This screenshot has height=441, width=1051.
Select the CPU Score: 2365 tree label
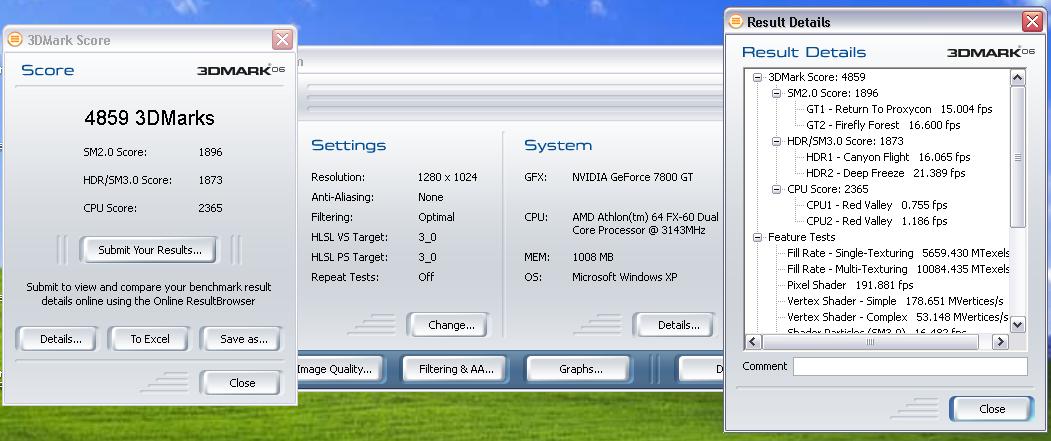(830, 189)
